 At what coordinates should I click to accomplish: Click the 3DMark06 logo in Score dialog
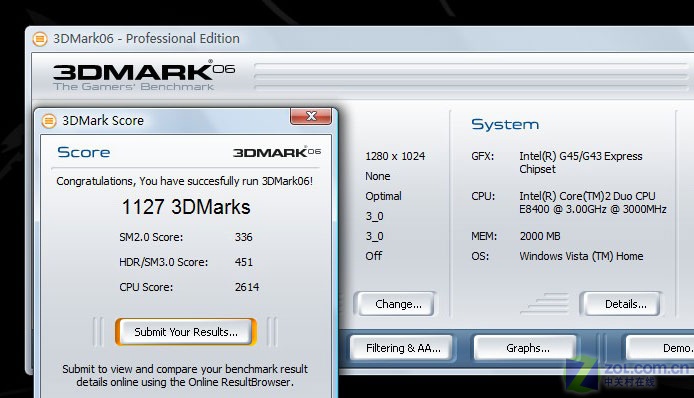277,152
